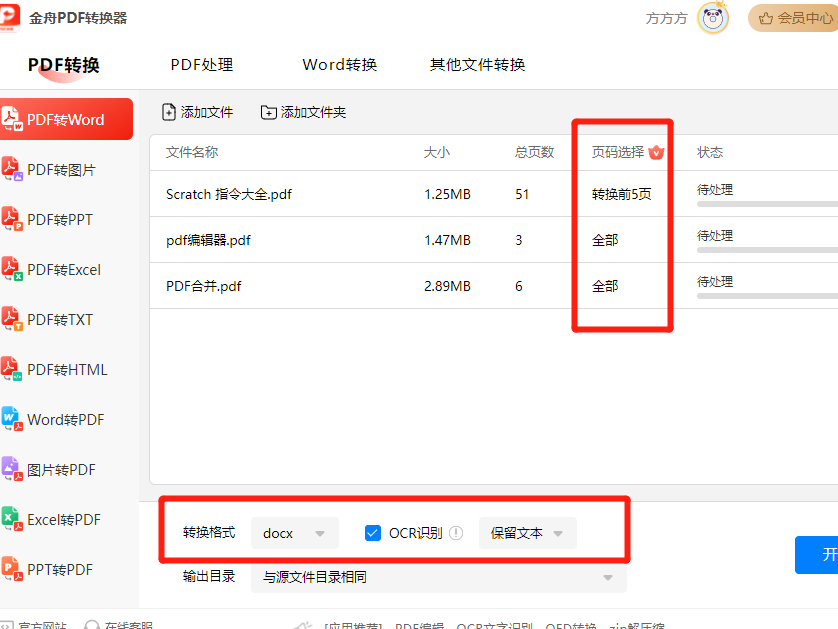The width and height of the screenshot is (838, 629).
Task: Click 全部 page selection for pdf编辑器.pdf
Action: [x=605, y=240]
